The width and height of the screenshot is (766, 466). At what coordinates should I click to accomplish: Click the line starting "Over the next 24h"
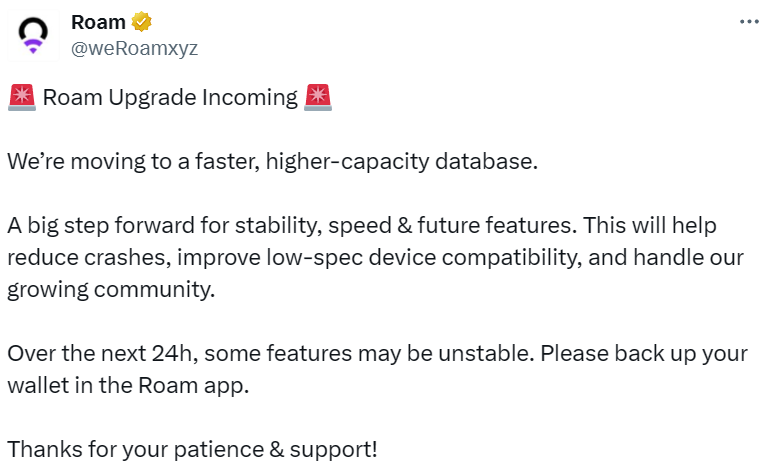[377, 354]
